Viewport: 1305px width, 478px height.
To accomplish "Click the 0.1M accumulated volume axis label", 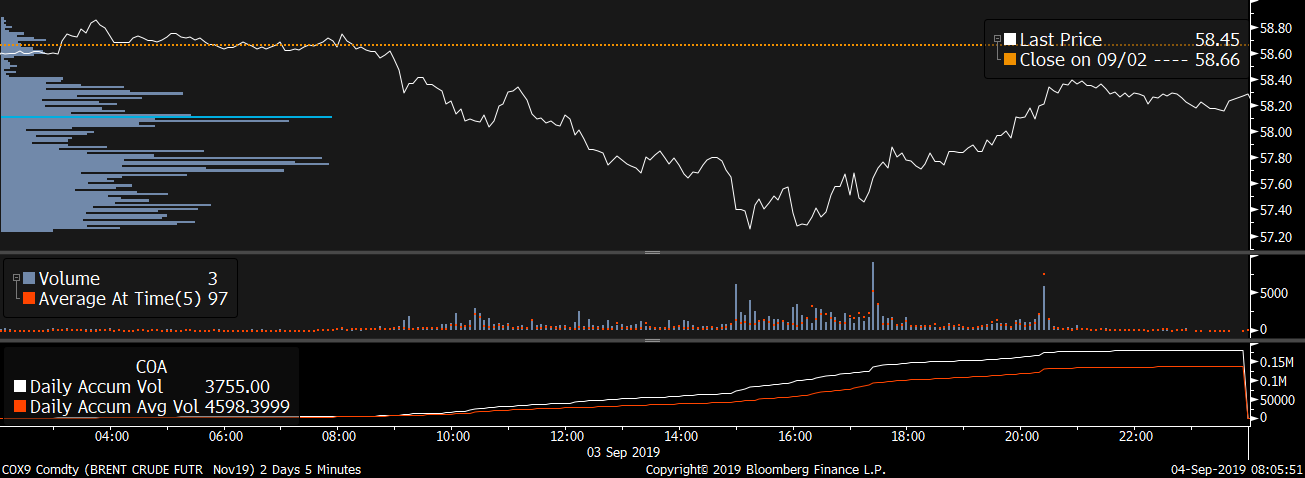I will (x=1274, y=381).
